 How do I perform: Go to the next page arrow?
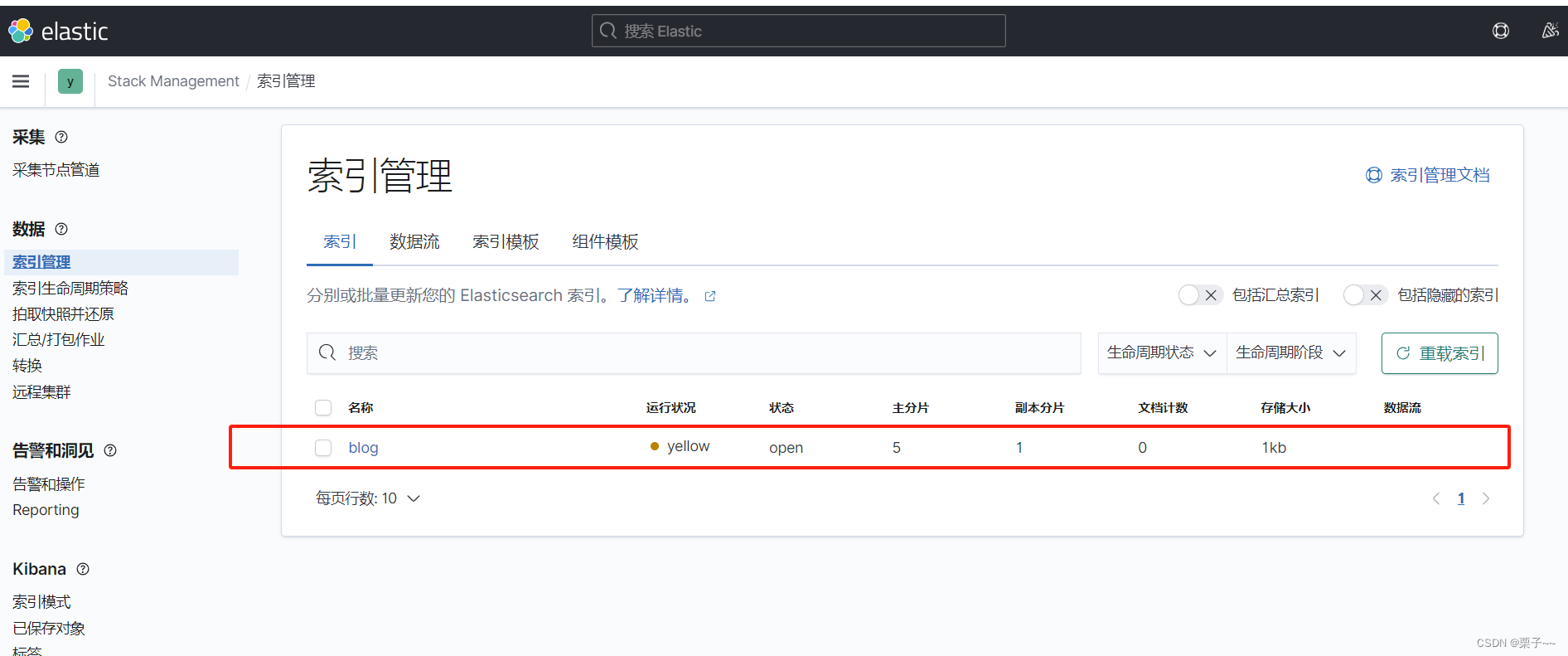point(1486,498)
